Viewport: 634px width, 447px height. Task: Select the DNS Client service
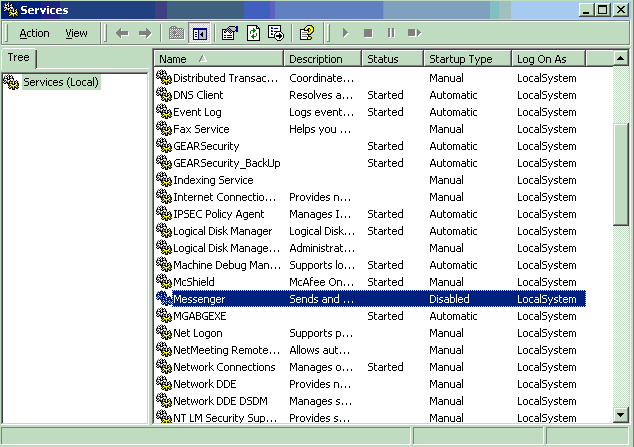198,95
